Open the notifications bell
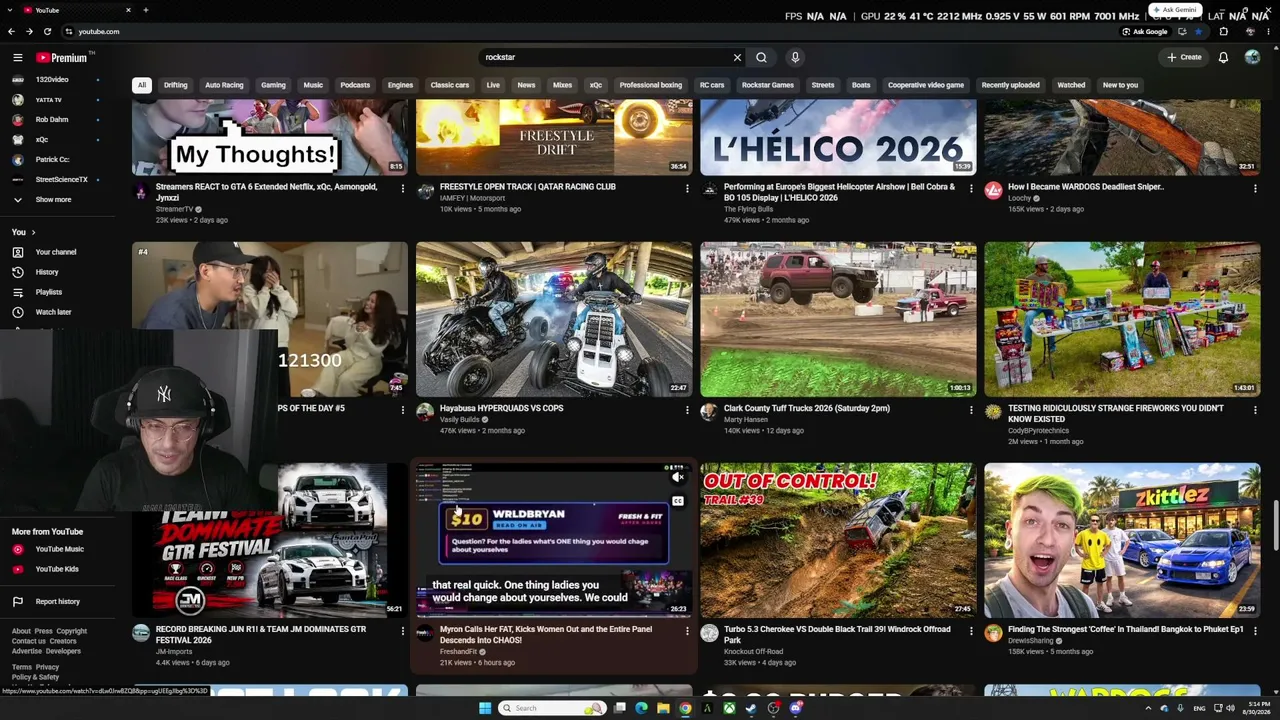The image size is (1280, 720). (1223, 58)
